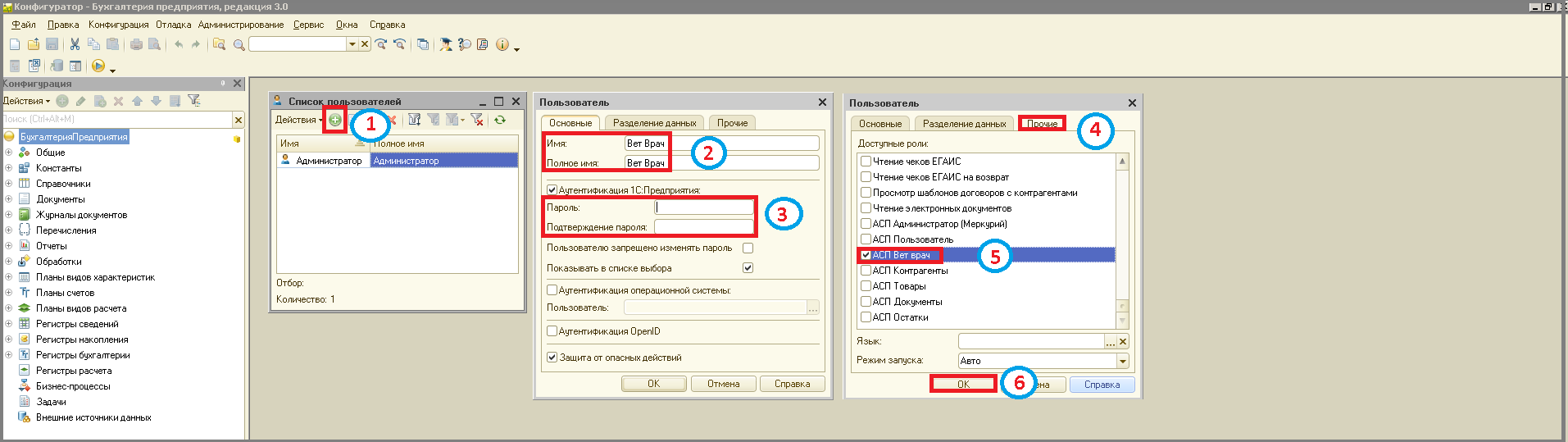Expand the 'Общие' tree node
The height and width of the screenshot is (442, 1568).
[9, 153]
